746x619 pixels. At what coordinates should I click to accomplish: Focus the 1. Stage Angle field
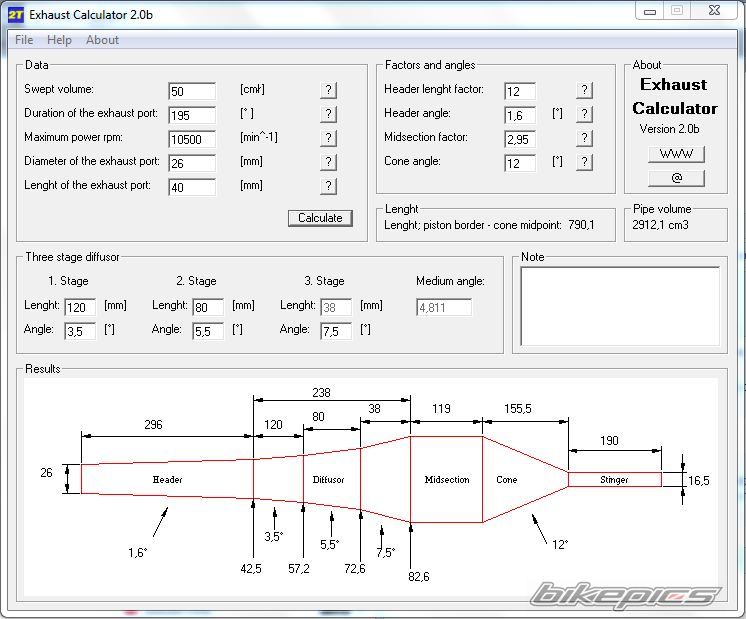pos(80,331)
